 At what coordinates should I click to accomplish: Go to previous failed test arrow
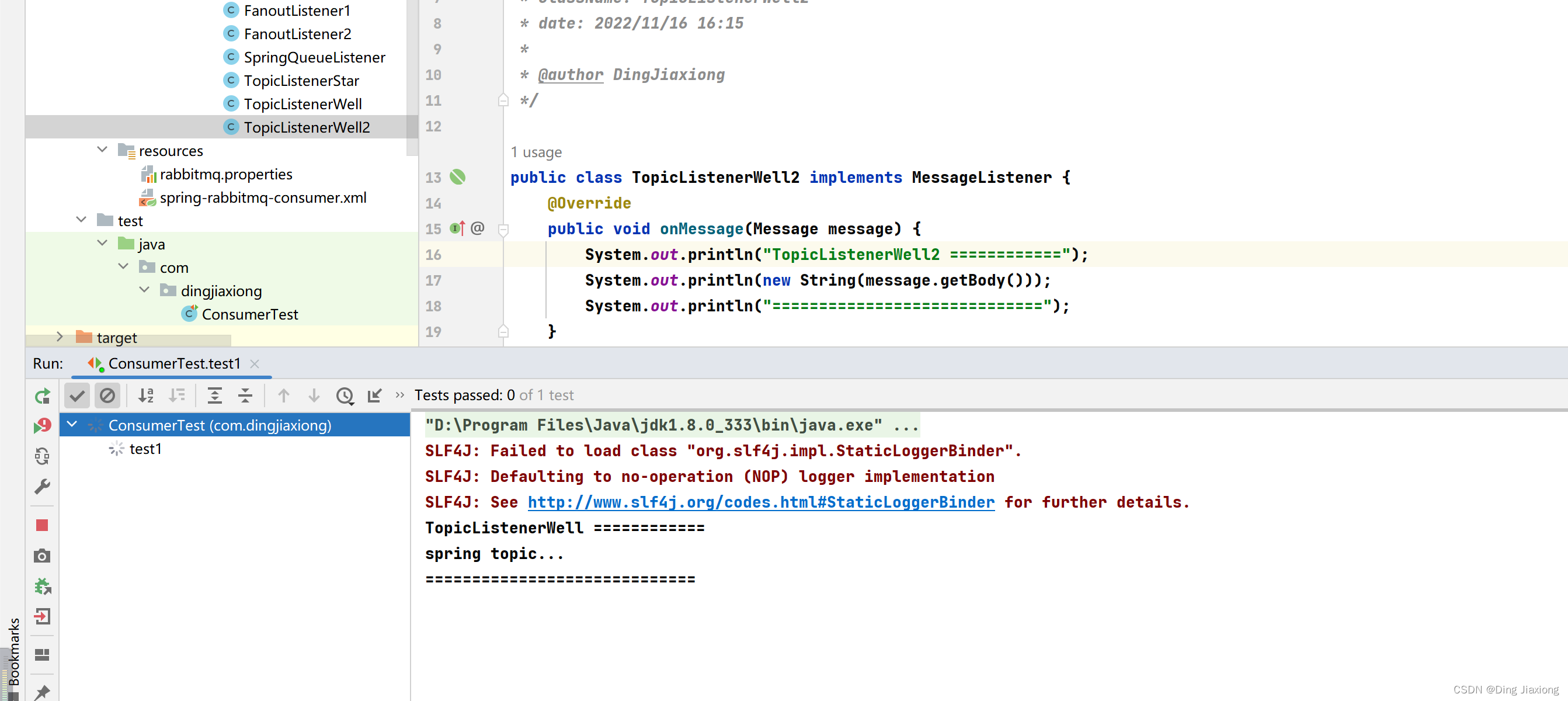(x=284, y=396)
